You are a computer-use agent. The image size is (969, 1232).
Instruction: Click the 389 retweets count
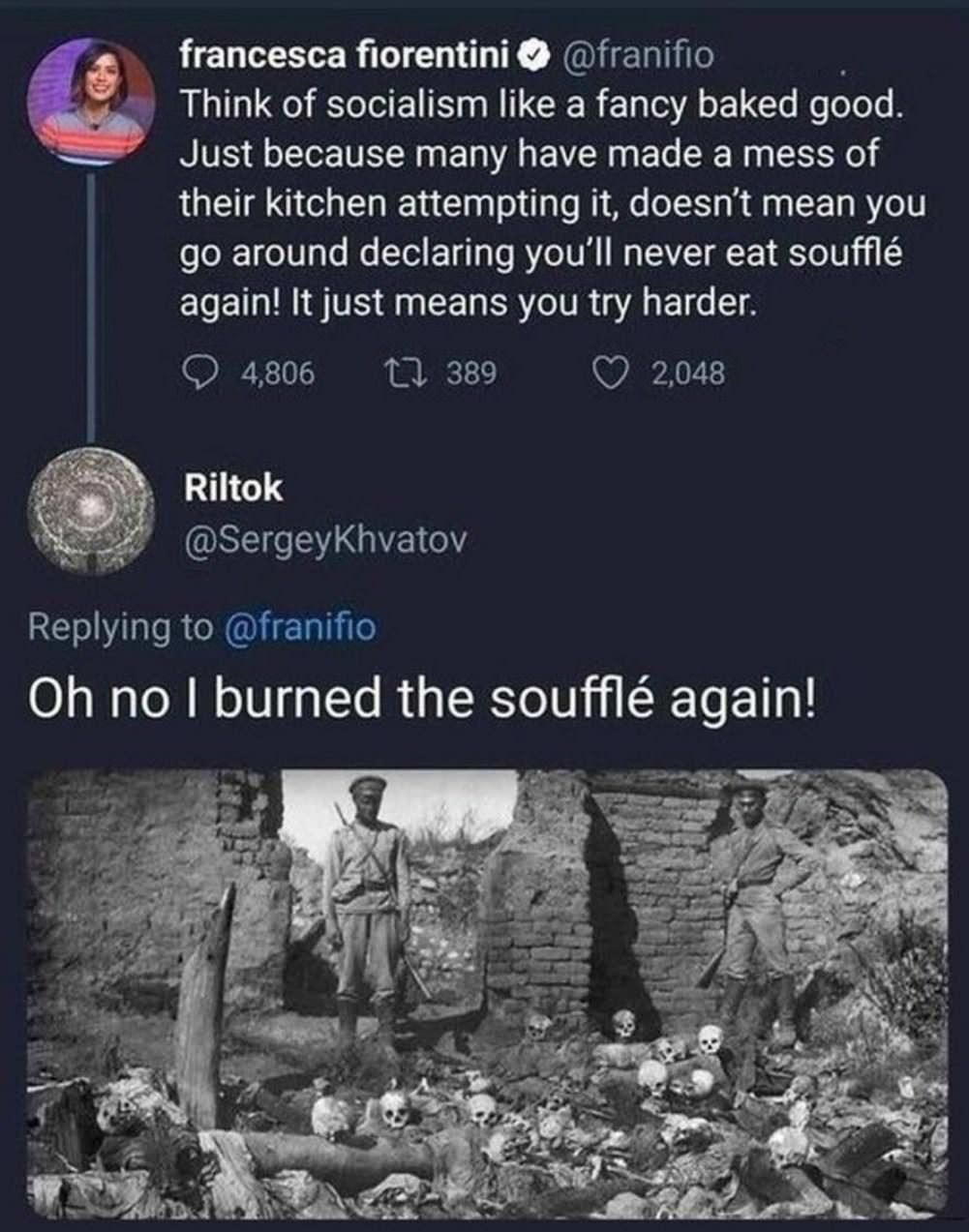[x=471, y=373]
